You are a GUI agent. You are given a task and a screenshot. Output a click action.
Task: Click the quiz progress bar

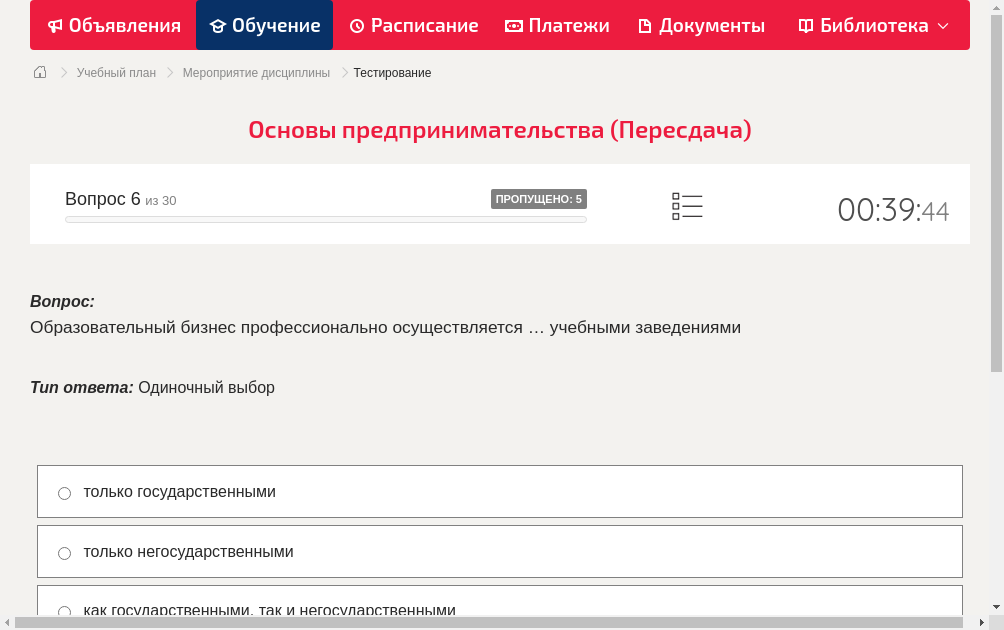click(325, 220)
